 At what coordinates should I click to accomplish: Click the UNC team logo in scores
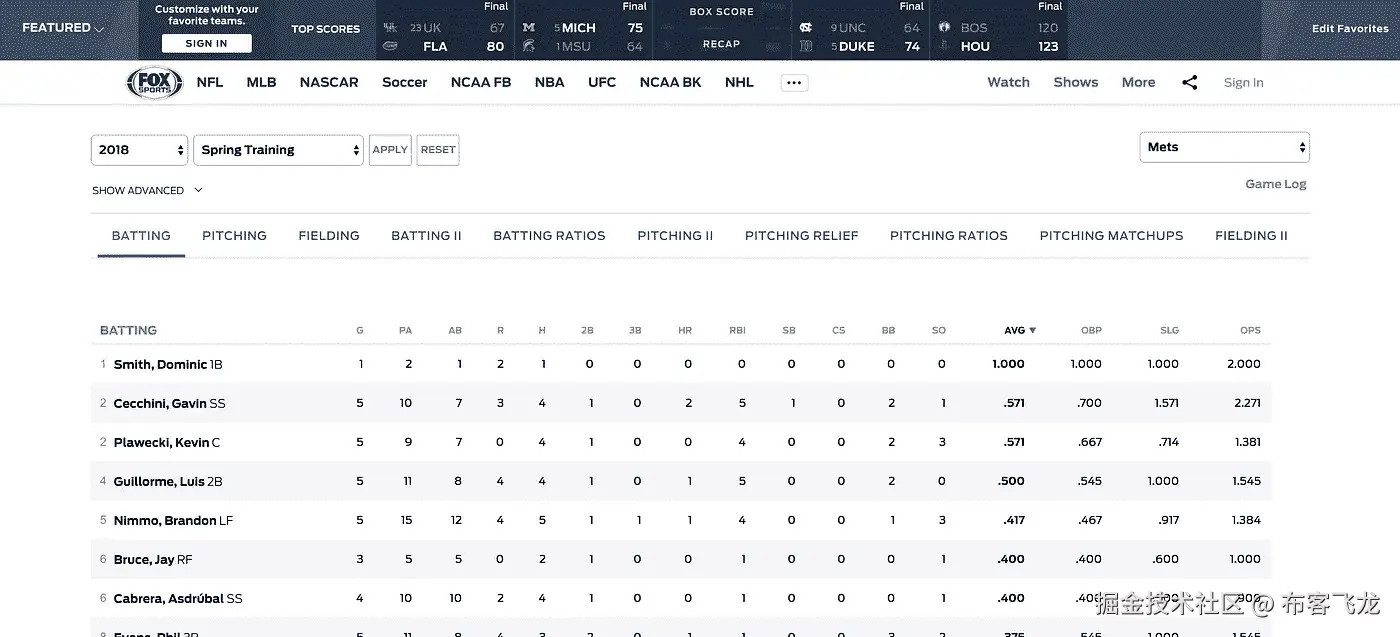pyautogui.click(x=806, y=28)
